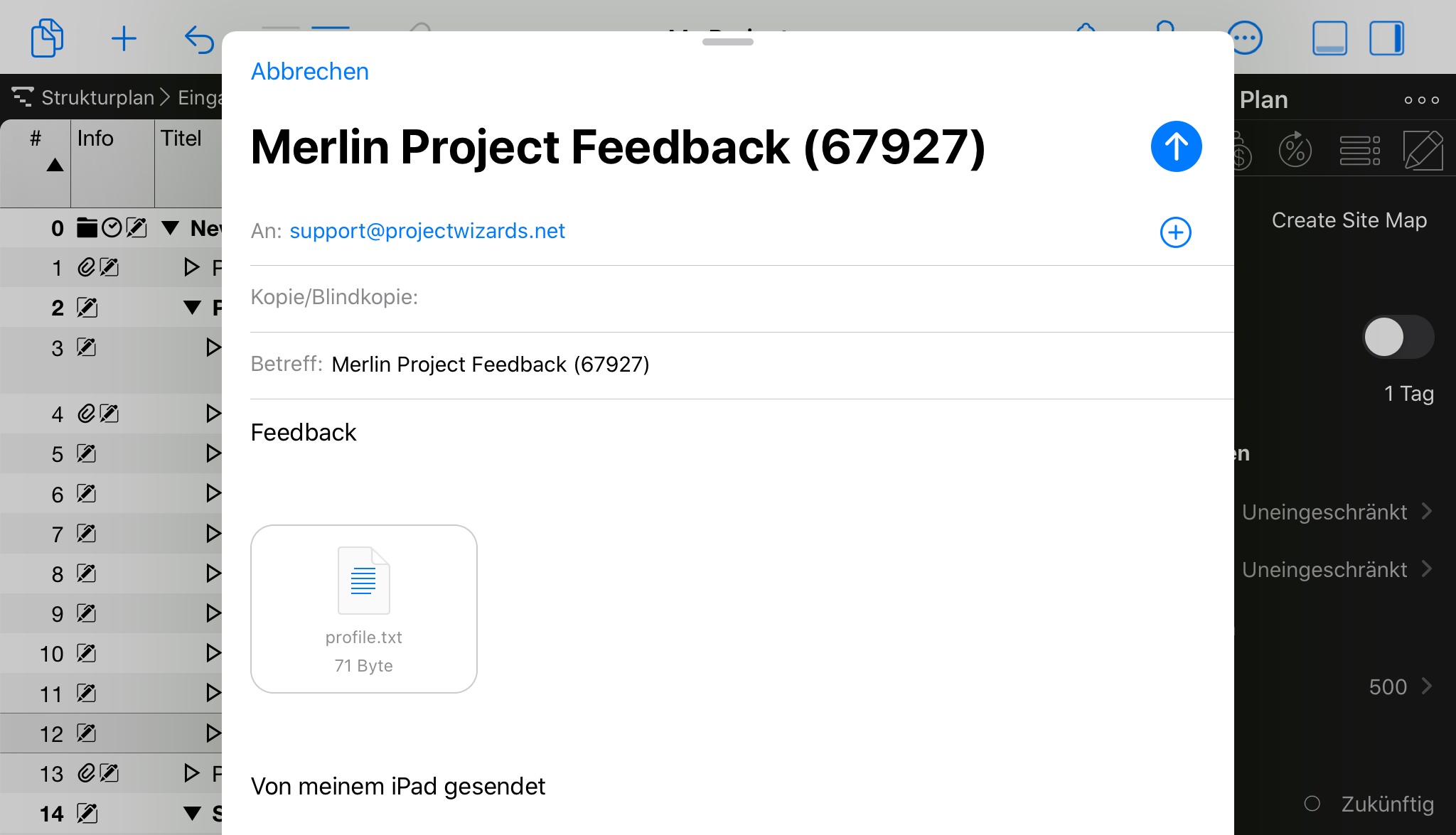Expand row 1 disclosure triangle
The image size is (1456, 835).
pos(192,267)
